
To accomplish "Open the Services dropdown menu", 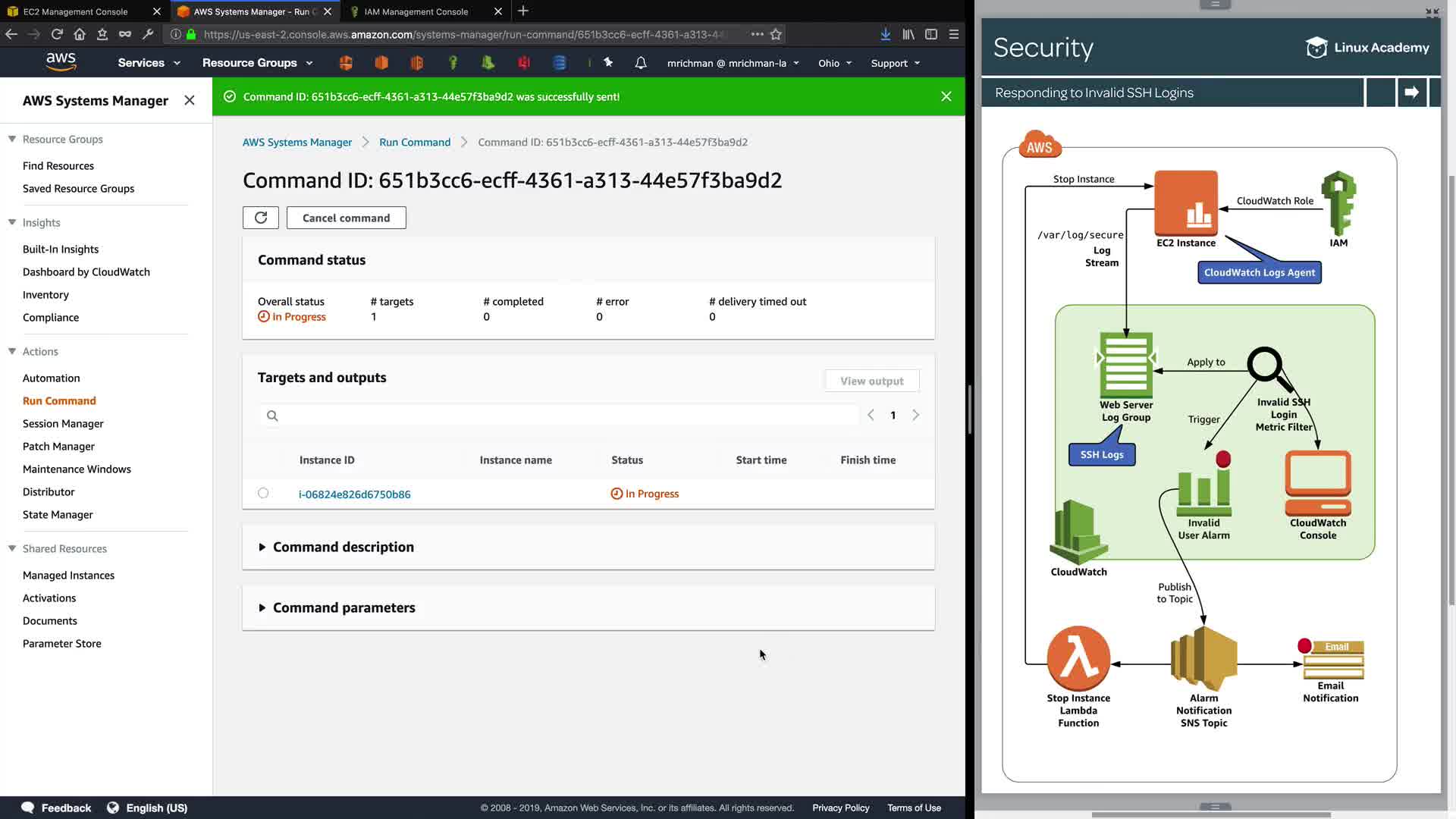I will click(149, 63).
